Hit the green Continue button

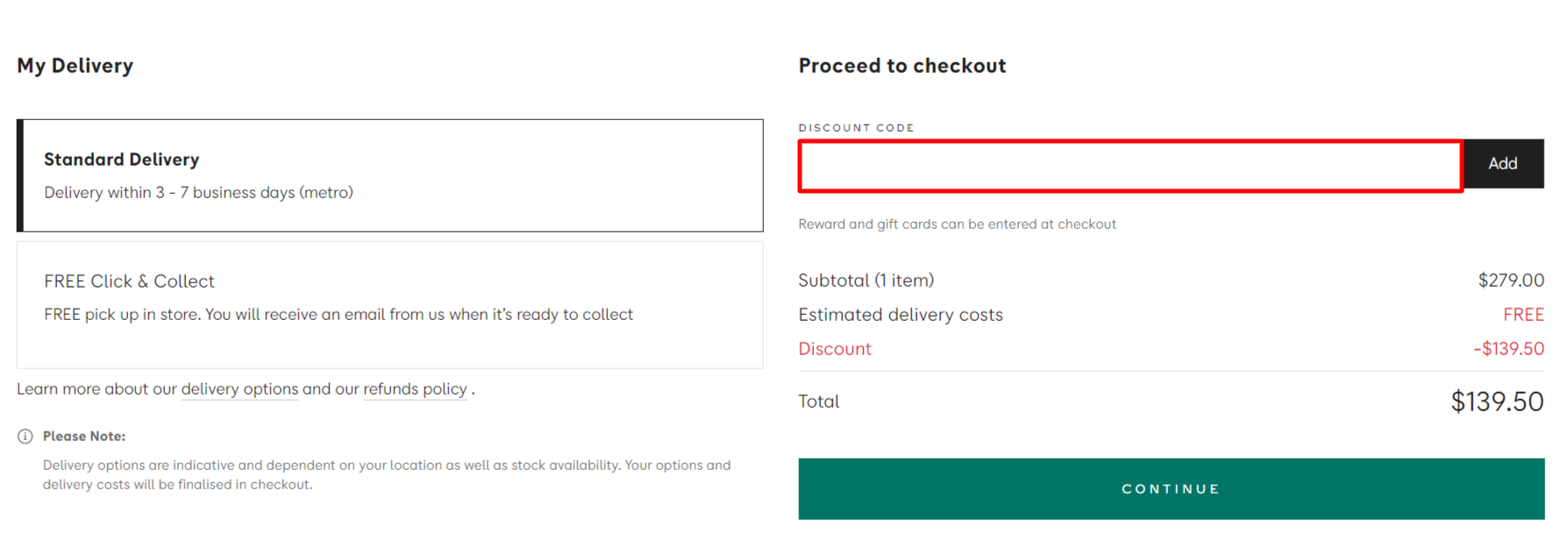click(1170, 488)
